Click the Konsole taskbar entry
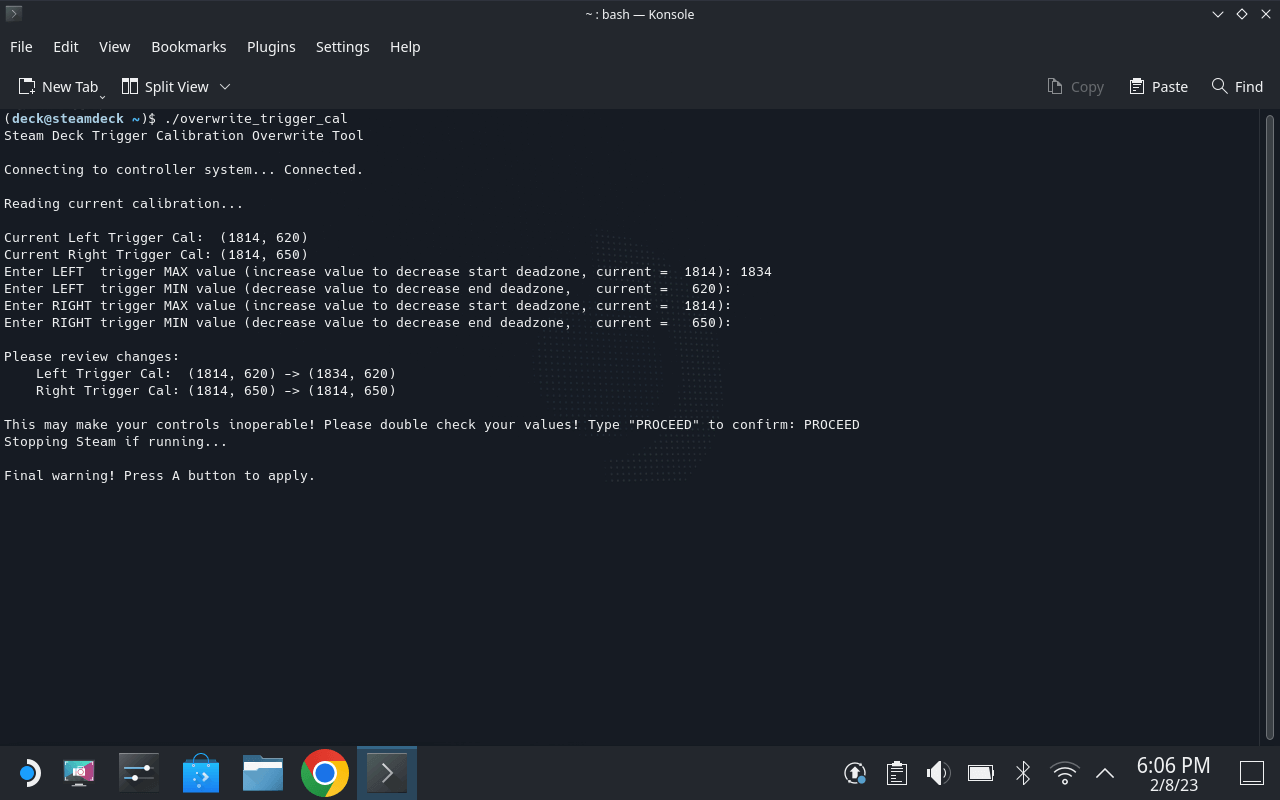The width and height of the screenshot is (1280, 800). [387, 773]
